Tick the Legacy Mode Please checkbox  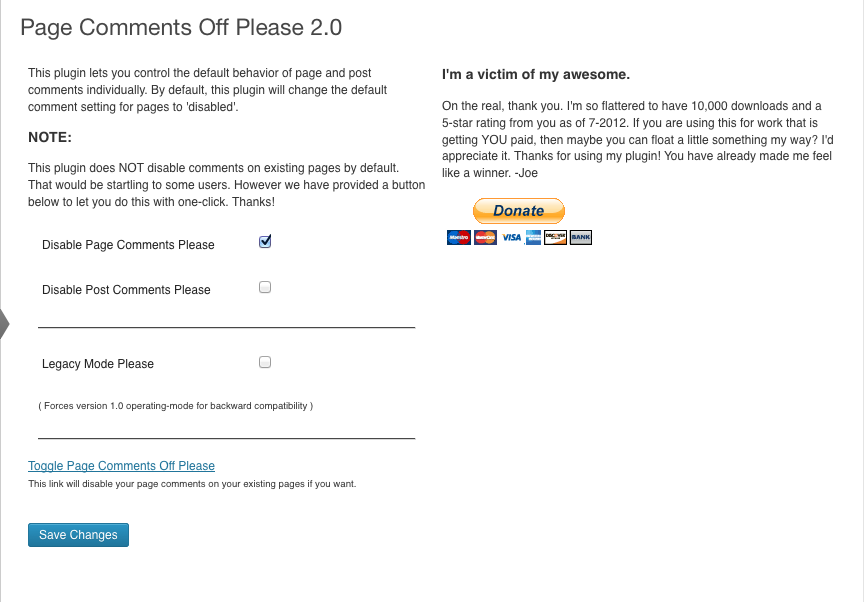click(x=265, y=362)
